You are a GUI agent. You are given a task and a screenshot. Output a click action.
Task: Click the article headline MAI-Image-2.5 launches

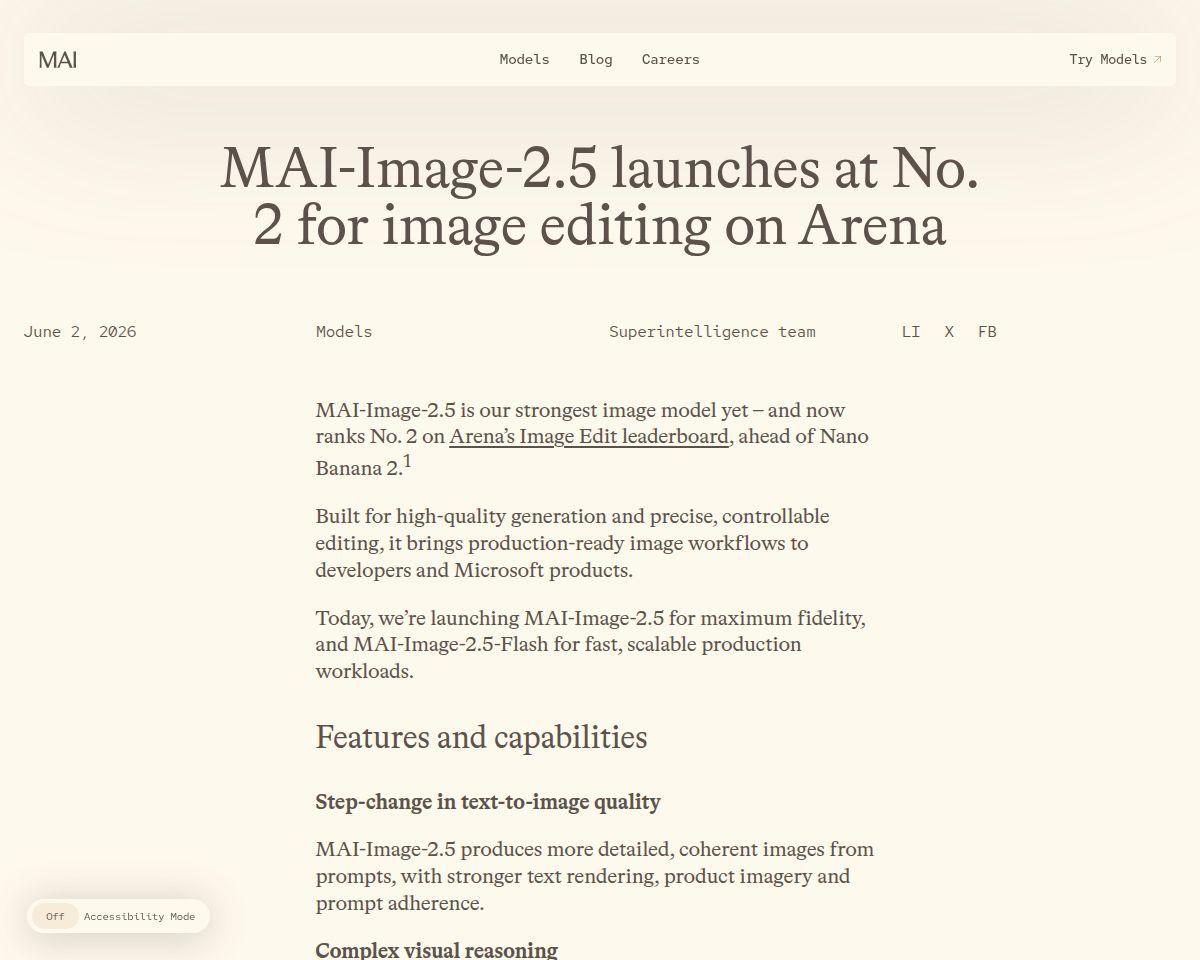point(600,196)
